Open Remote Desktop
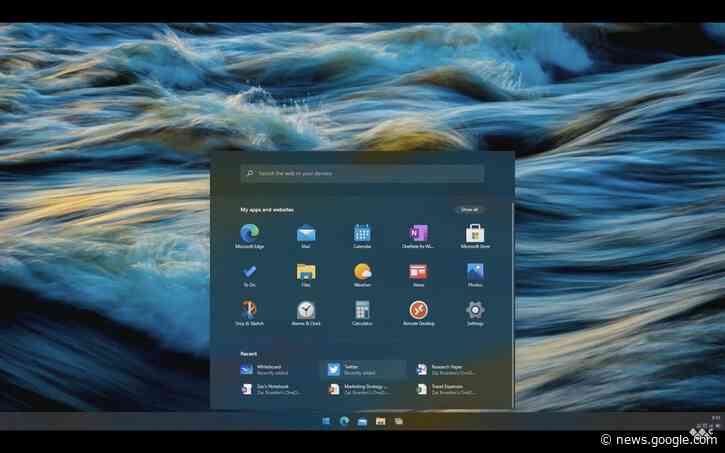Image resolution: width=725 pixels, height=453 pixels. pyautogui.click(x=418, y=313)
